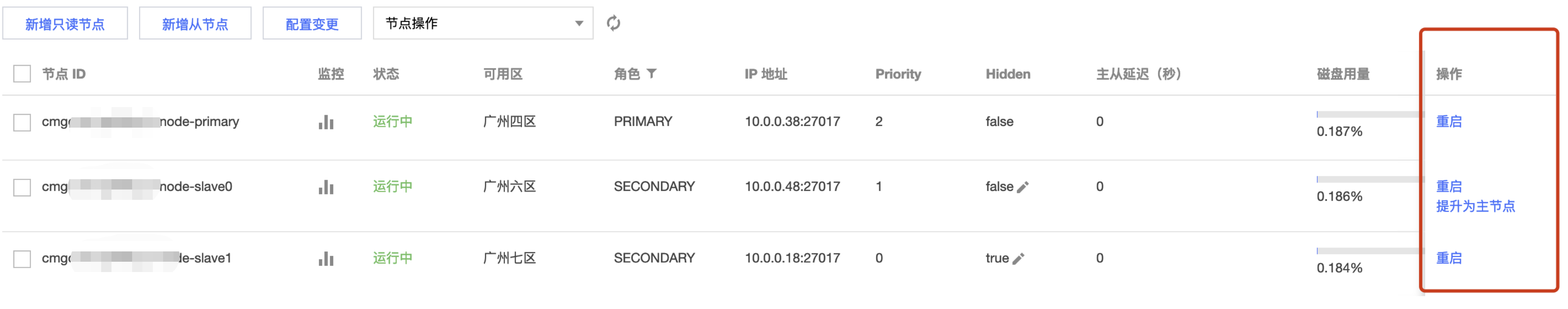Restart node-slave1 via 重启 link
Image resolution: width=1568 pixels, height=309 pixels.
1449,258
